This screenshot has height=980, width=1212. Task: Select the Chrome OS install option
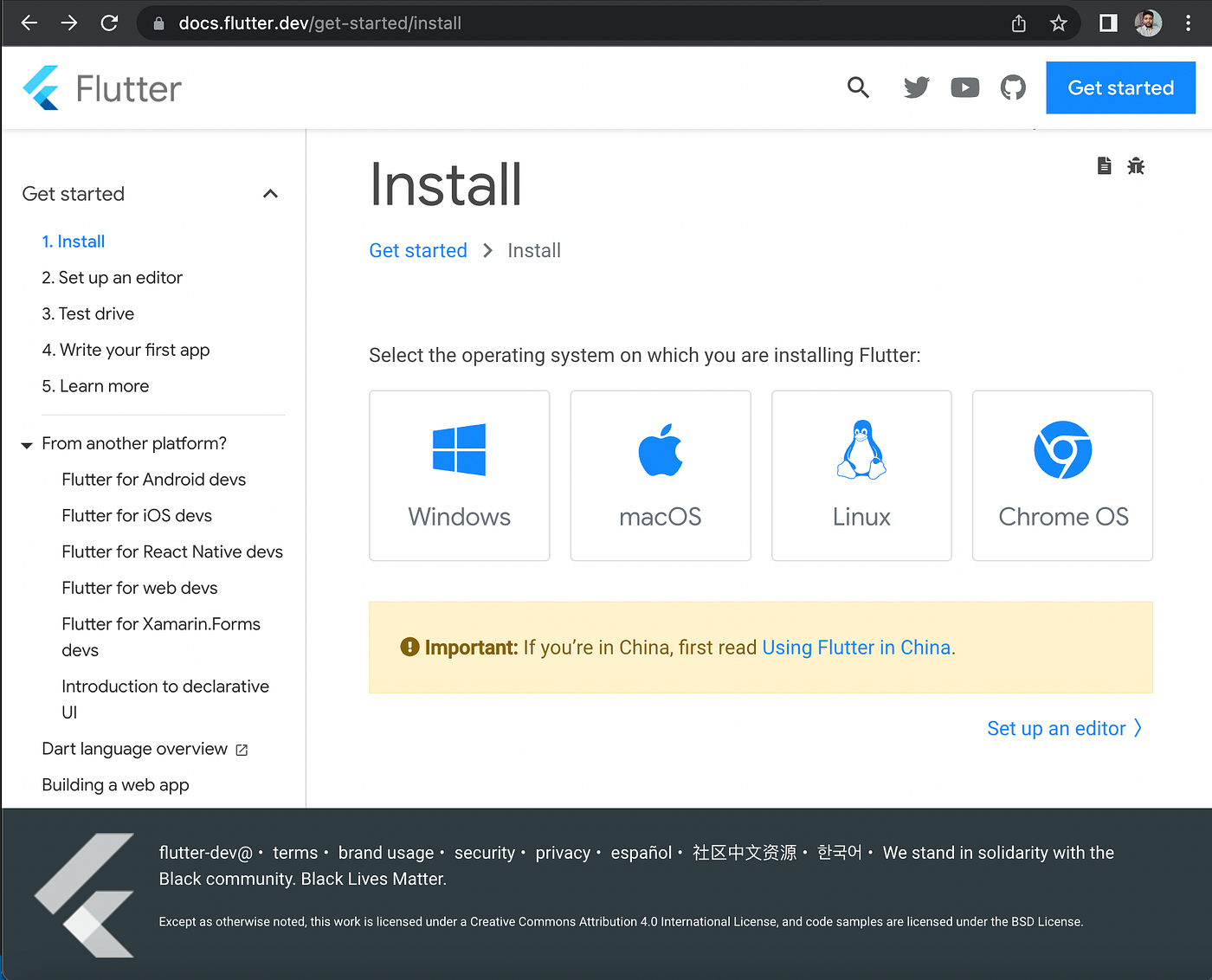[x=1062, y=475]
